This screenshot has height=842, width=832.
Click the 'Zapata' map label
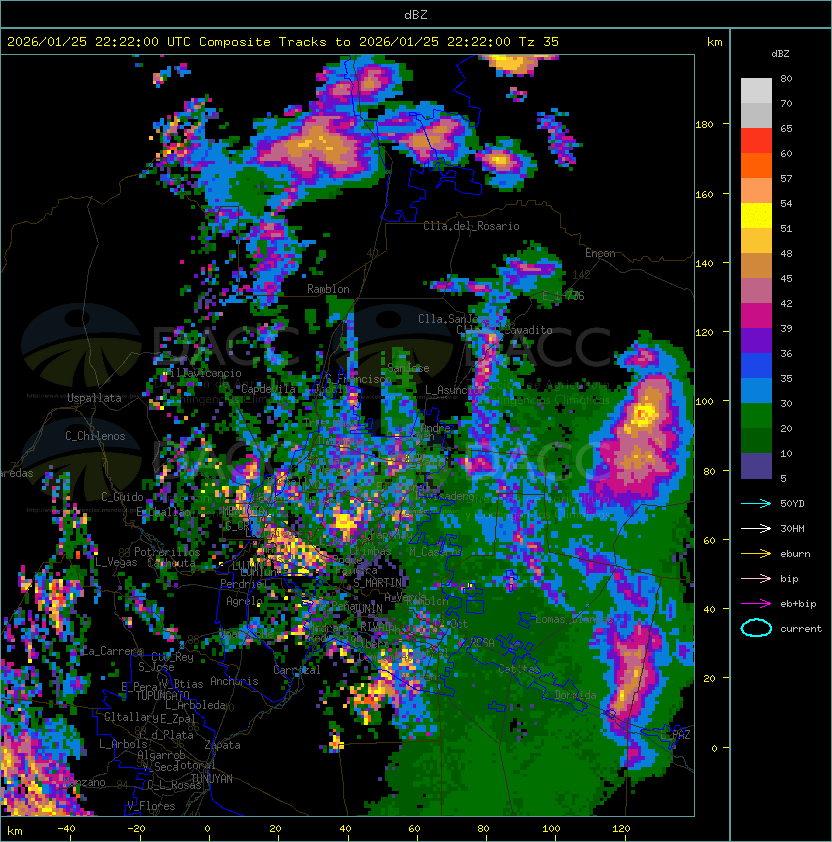tap(222, 745)
